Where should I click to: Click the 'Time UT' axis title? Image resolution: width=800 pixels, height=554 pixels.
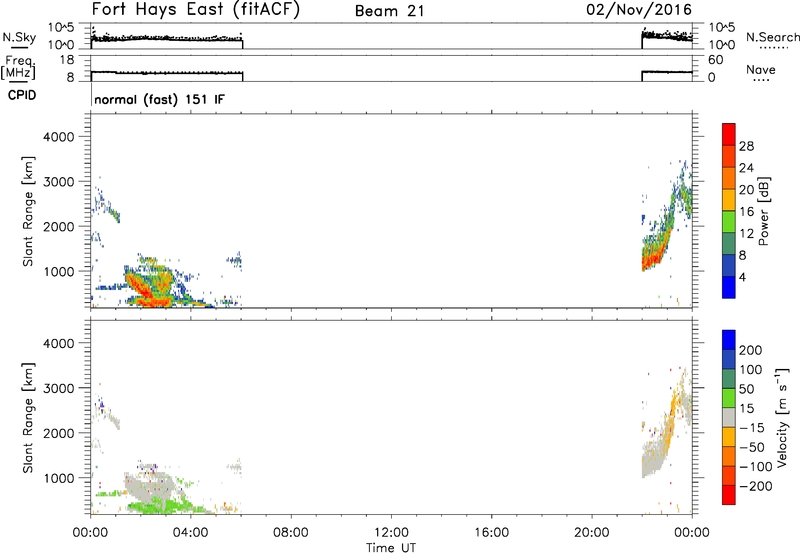[x=391, y=548]
